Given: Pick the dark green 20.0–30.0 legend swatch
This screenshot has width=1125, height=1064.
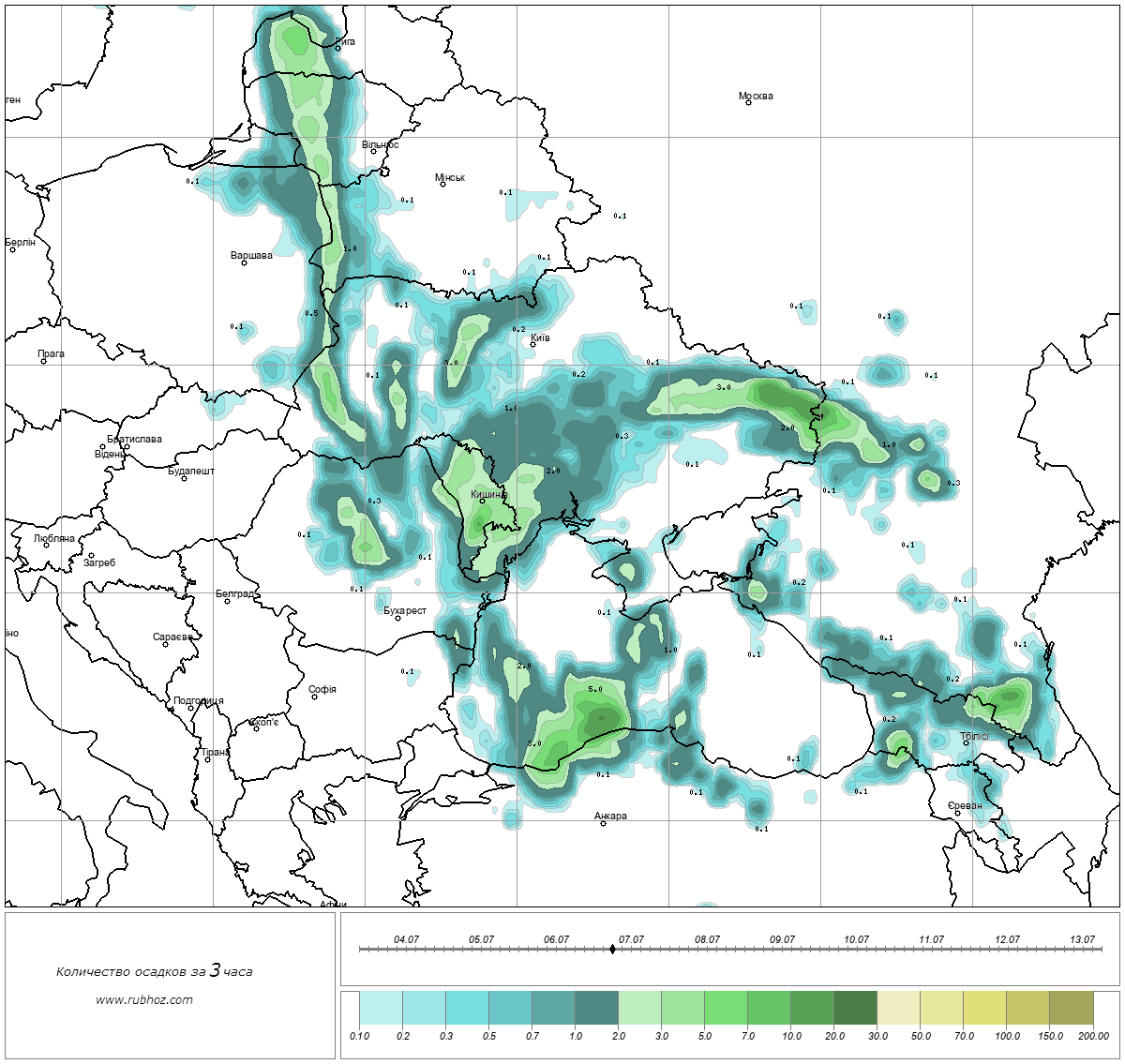Looking at the screenshot, I should (x=855, y=1010).
